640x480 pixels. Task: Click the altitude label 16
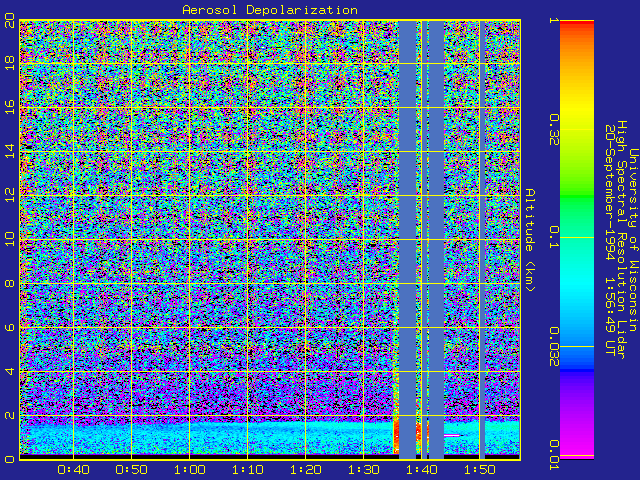coord(9,107)
